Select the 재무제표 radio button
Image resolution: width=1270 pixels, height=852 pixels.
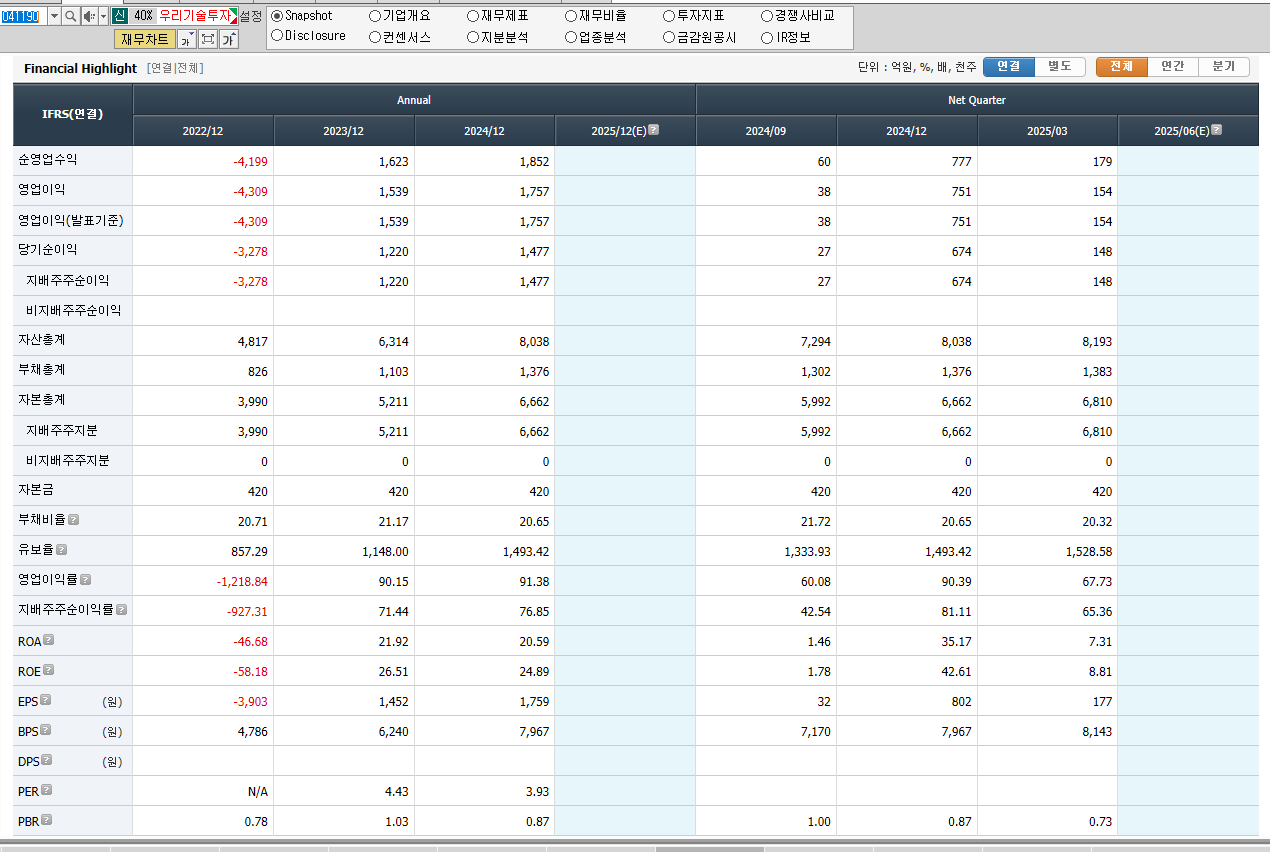(473, 16)
